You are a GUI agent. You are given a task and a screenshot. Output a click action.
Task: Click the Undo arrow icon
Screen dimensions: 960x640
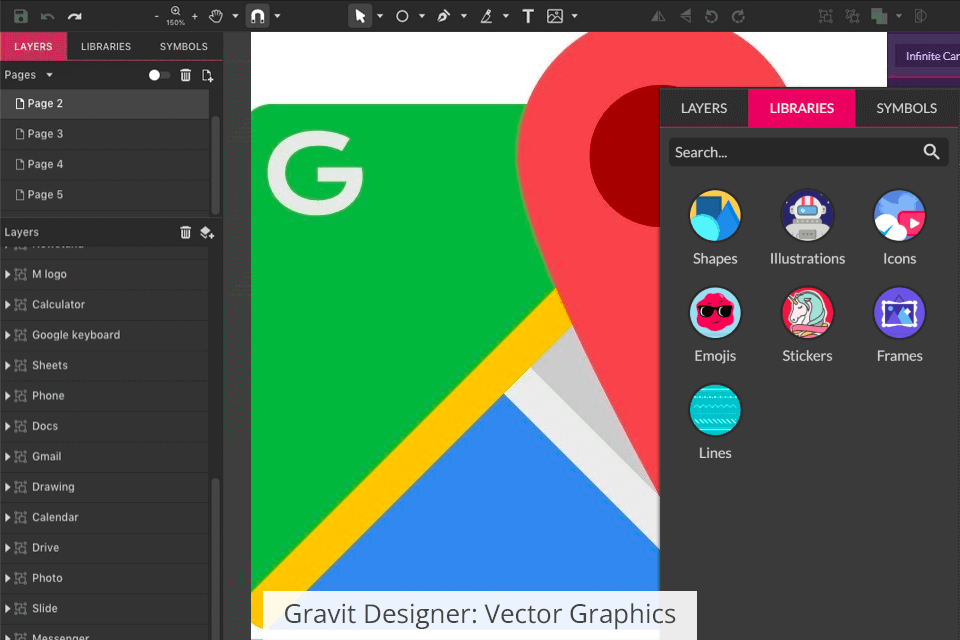(47, 17)
